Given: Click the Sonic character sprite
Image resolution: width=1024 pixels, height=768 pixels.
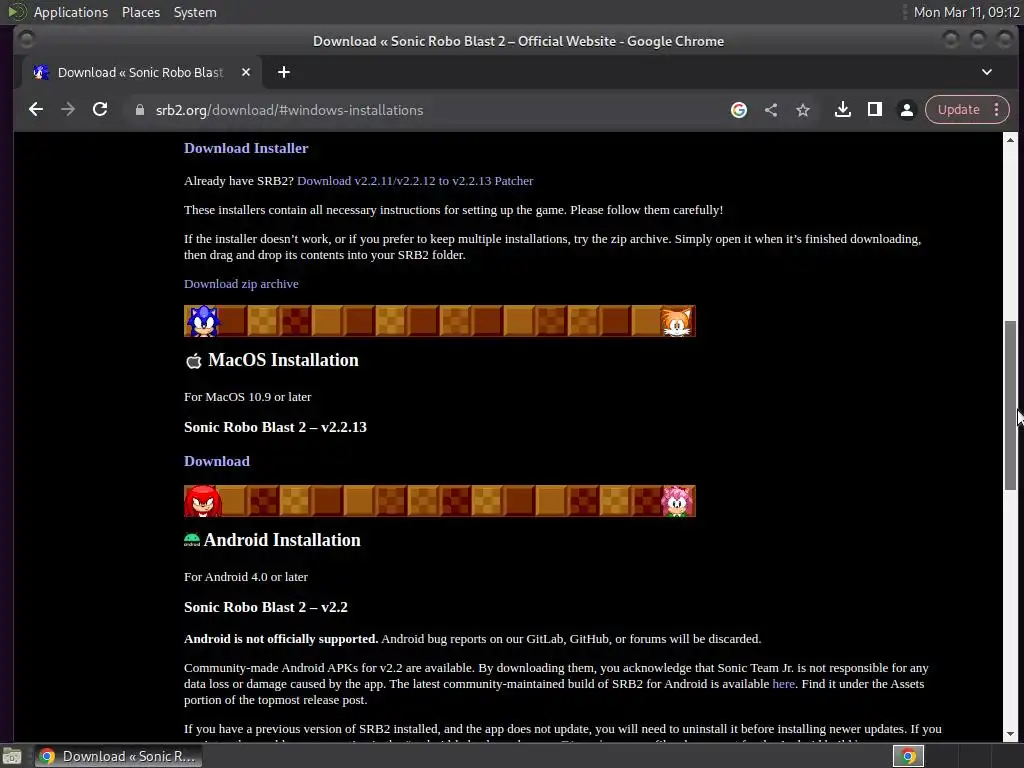Looking at the screenshot, I should pyautogui.click(x=203, y=321).
